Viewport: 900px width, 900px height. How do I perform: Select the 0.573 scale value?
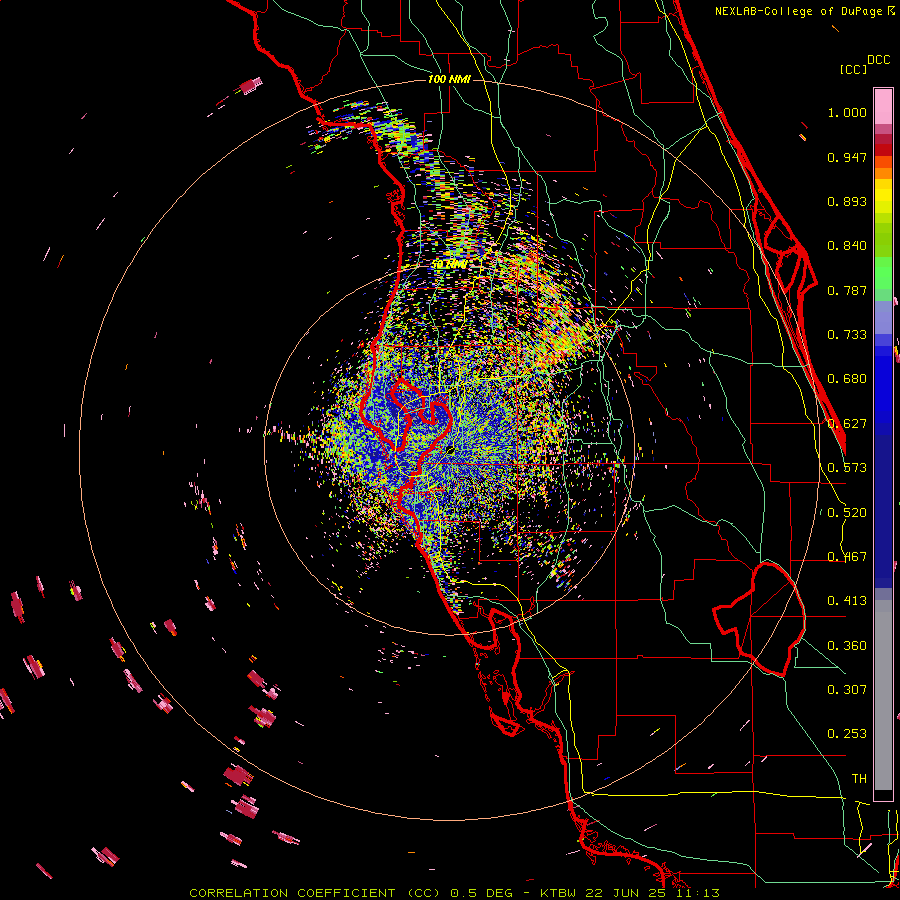(x=847, y=468)
